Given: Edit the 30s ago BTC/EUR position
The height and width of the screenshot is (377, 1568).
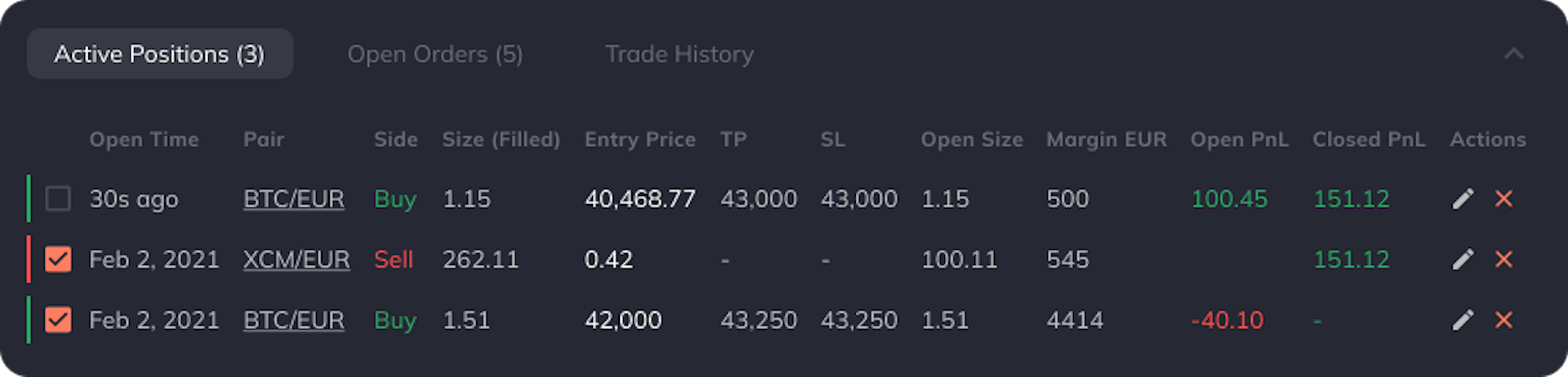Looking at the screenshot, I should (1463, 198).
